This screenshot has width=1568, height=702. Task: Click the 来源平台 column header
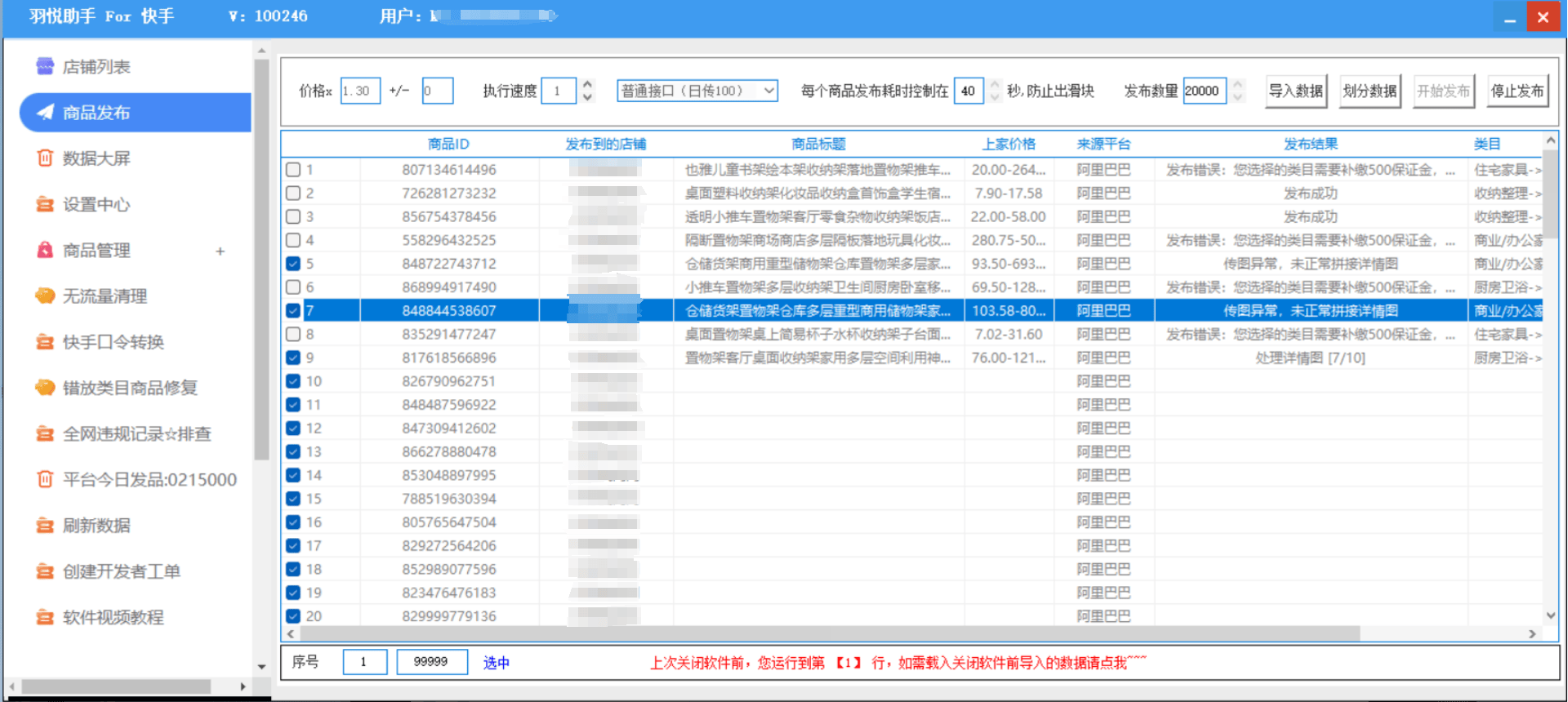(x=1103, y=144)
